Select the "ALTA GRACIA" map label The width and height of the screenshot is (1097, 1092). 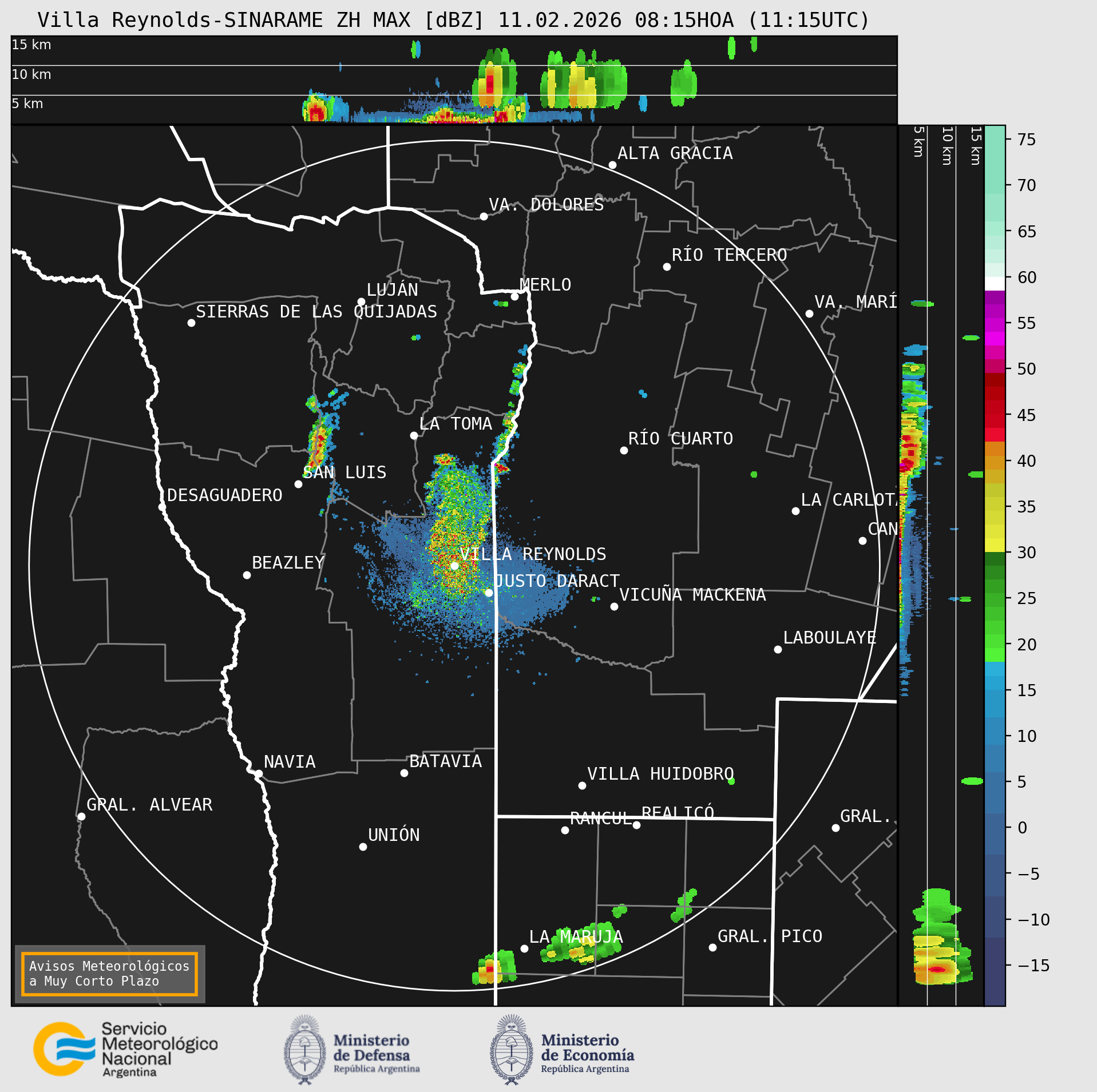pos(675,153)
